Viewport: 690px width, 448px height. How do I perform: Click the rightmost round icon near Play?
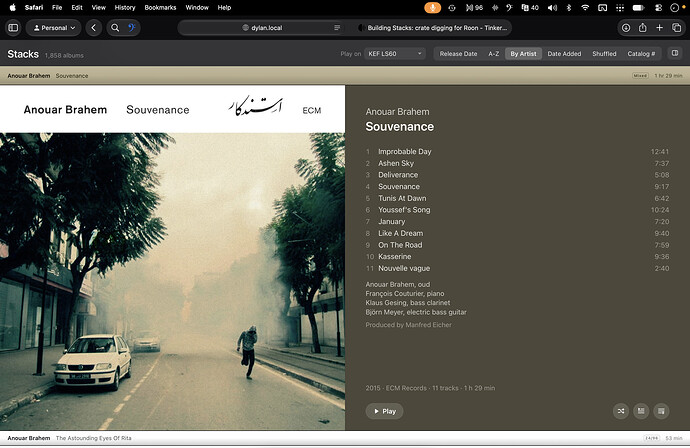point(661,411)
